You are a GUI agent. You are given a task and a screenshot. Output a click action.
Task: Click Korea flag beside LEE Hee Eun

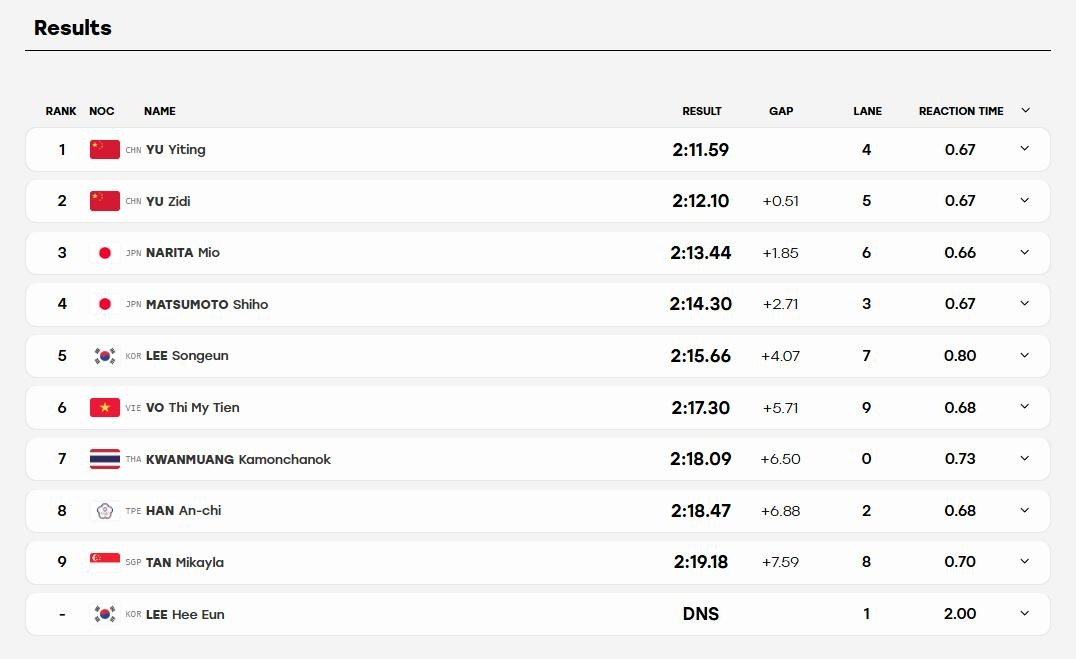104,614
